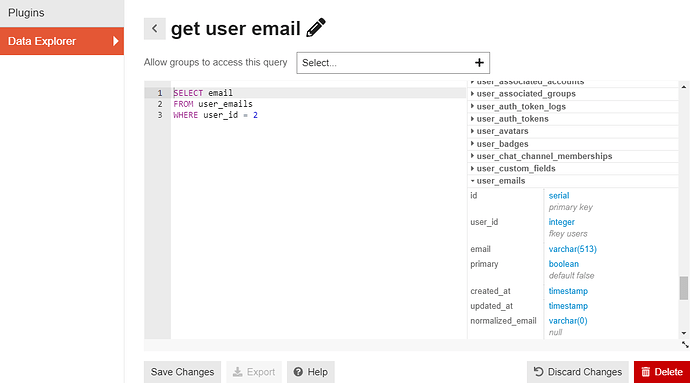
Task: Click the 'updated_at' column name
Action: [491, 306]
